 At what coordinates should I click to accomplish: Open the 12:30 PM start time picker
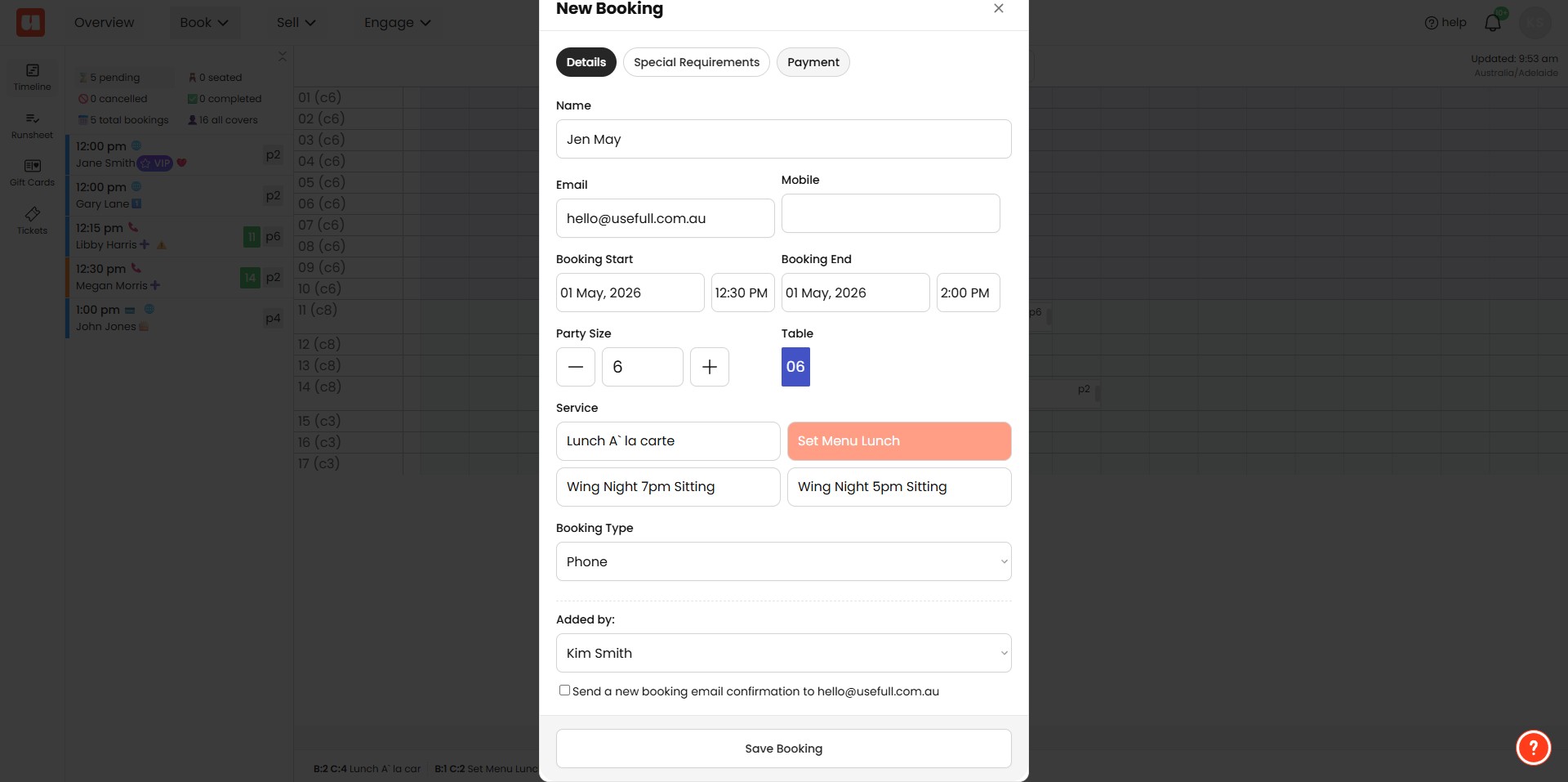click(743, 293)
